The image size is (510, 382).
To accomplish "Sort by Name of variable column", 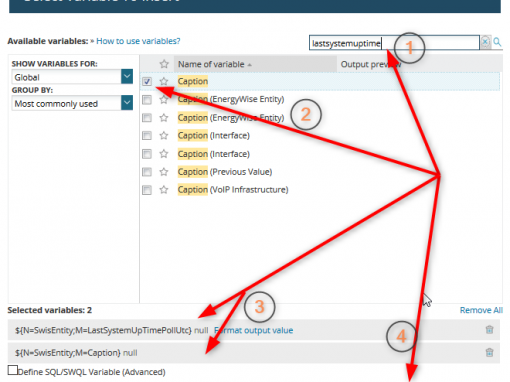I will point(255,64).
